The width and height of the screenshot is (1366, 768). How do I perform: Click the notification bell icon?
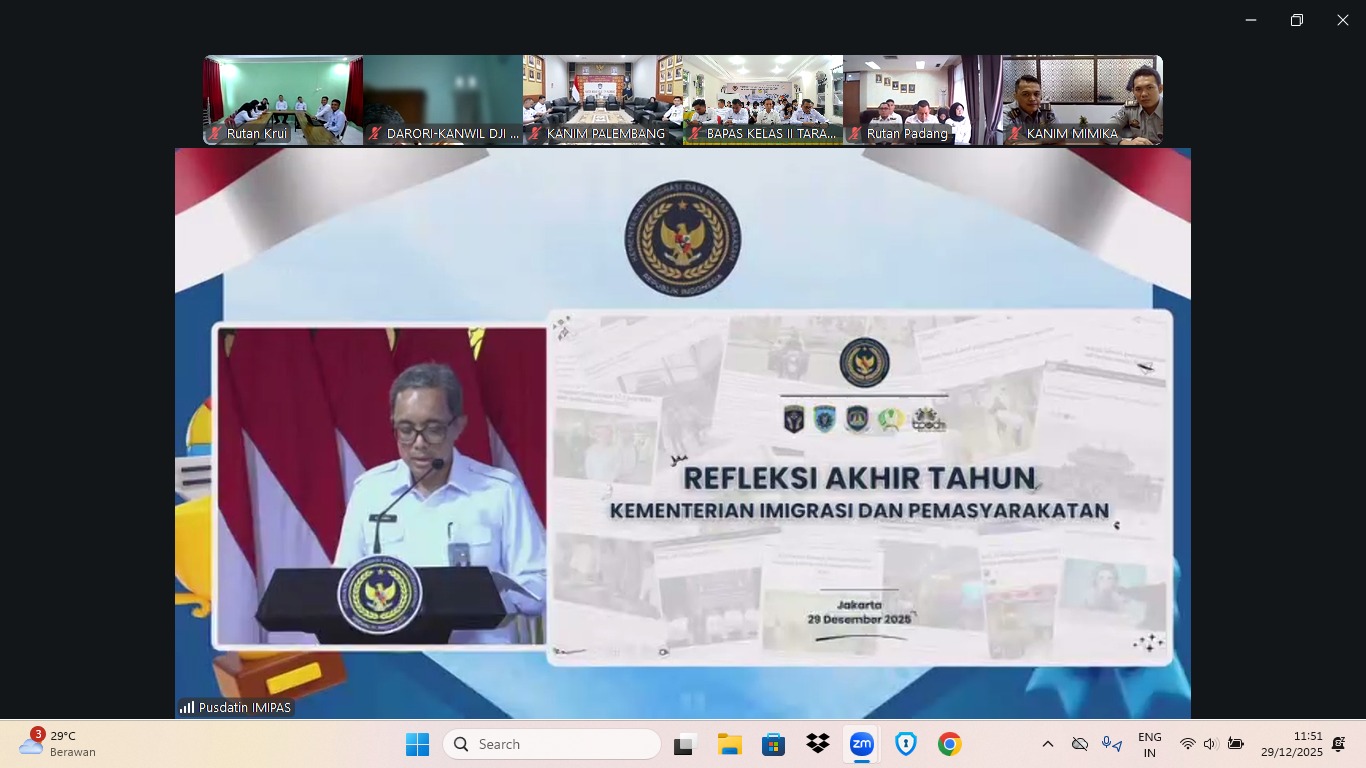(1339, 744)
